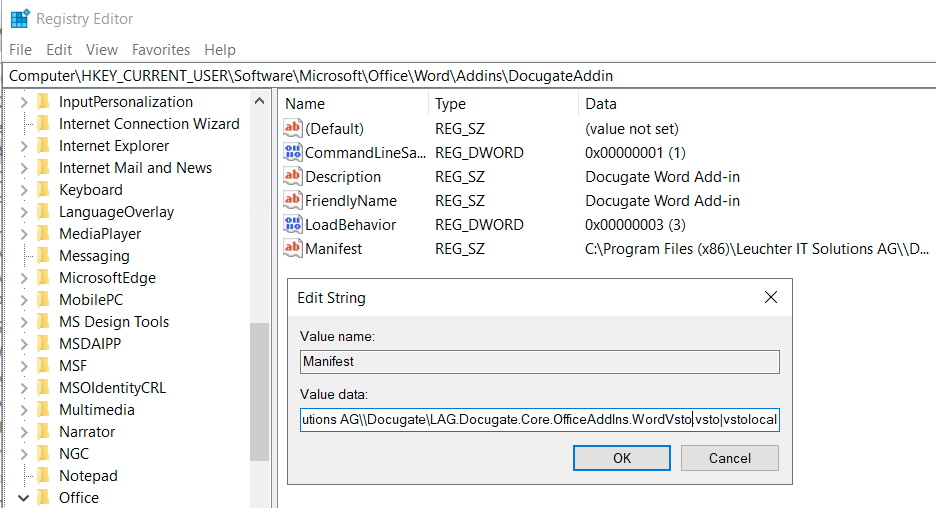Click the (value not set) data cell
This screenshot has height=508, width=936.
coord(632,129)
